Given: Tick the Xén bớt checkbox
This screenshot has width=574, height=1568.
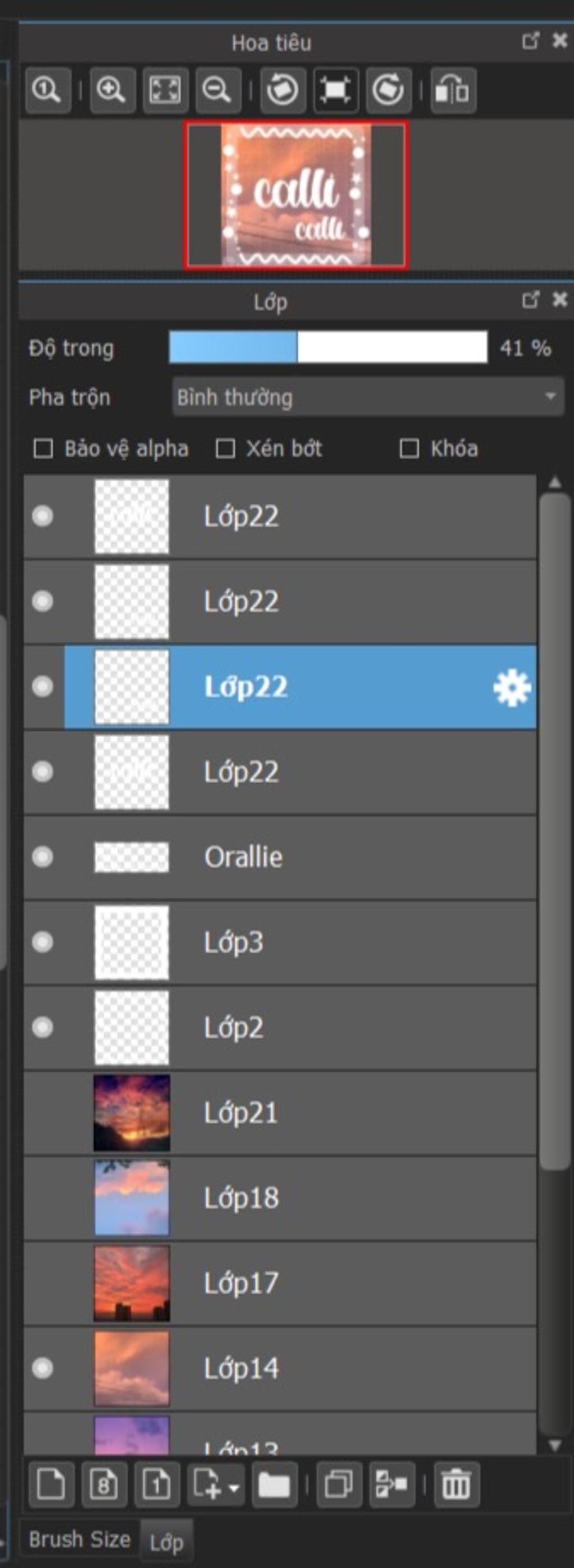Looking at the screenshot, I should pyautogui.click(x=225, y=449).
